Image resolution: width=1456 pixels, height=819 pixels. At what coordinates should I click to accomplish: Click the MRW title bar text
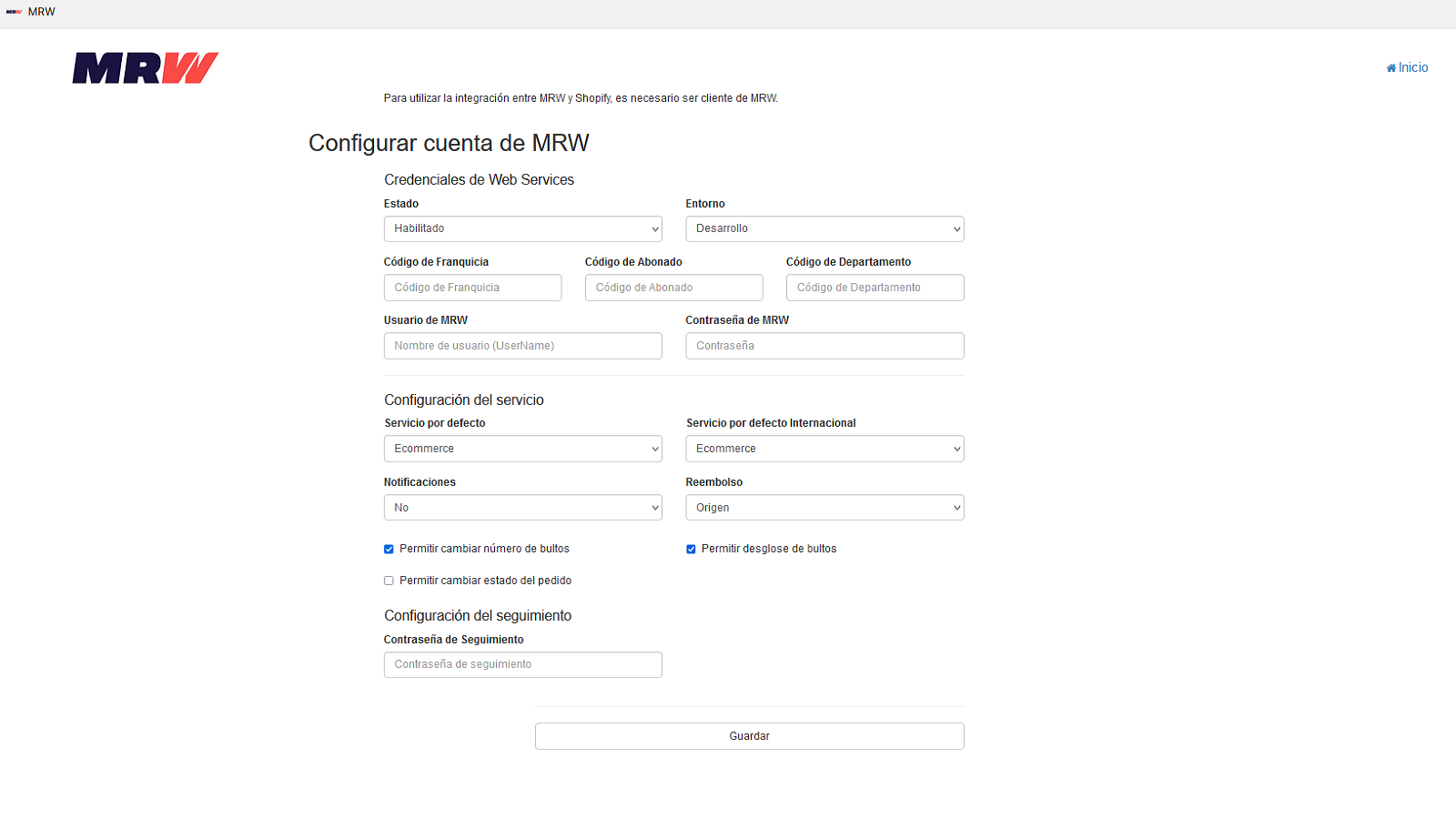(x=42, y=12)
